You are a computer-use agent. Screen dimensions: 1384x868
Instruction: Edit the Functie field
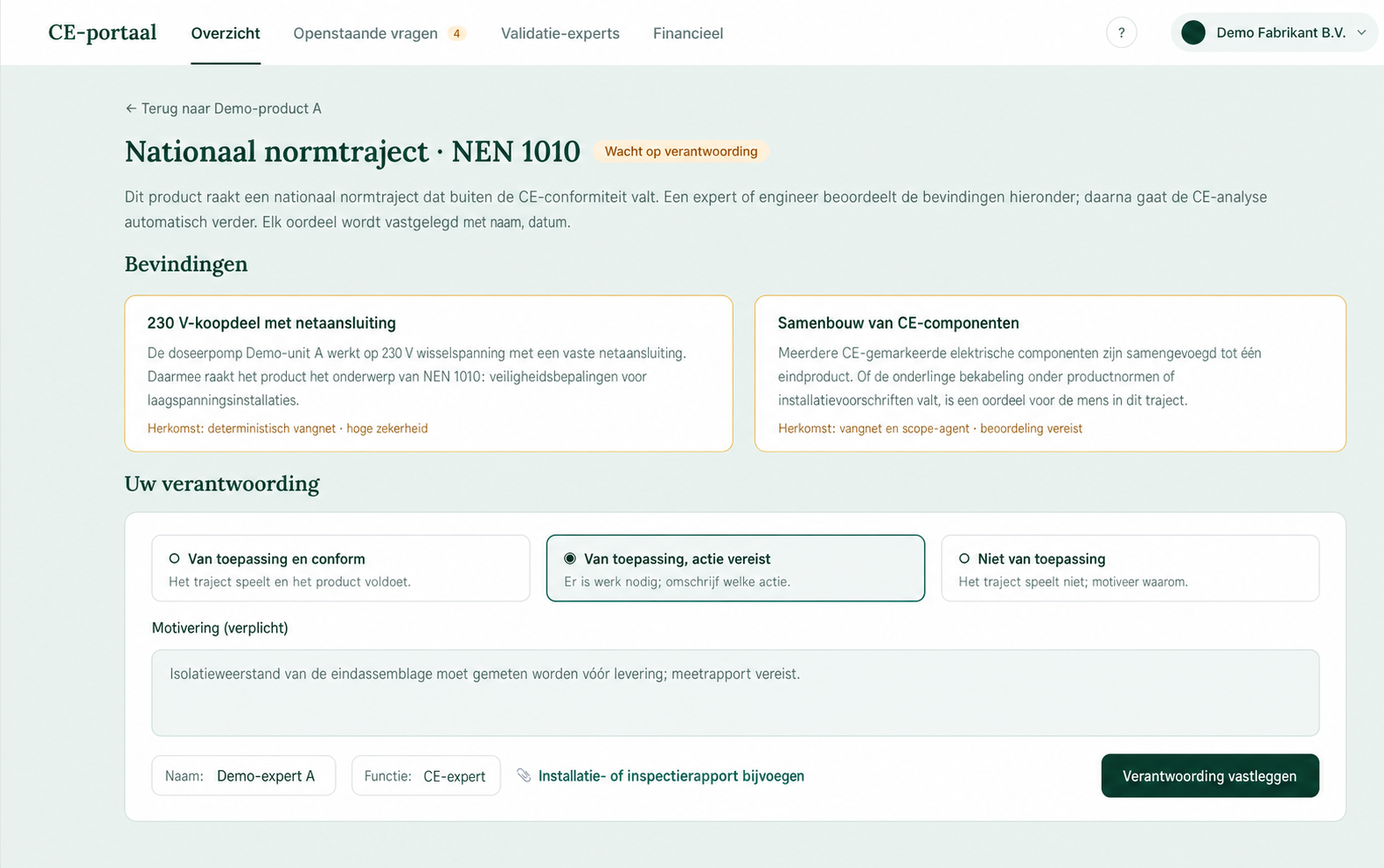tap(426, 775)
